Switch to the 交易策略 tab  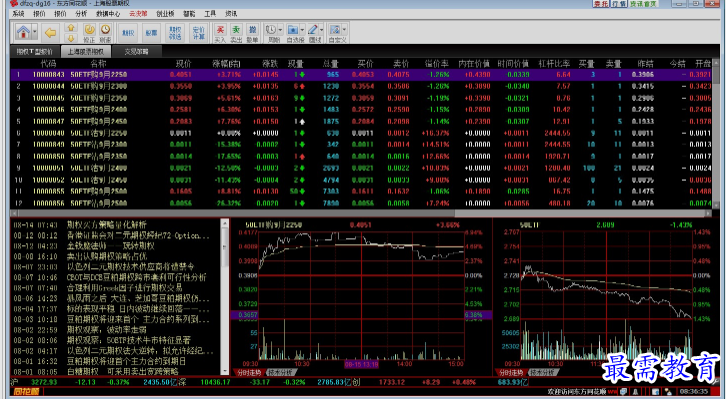pos(137,52)
